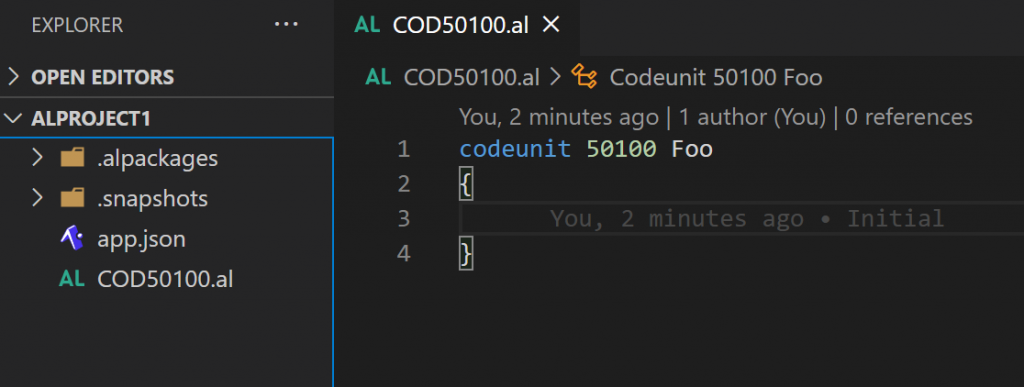Click the Codeunit 50100 Foo breadcrumb
This screenshot has height=387, width=1024.
716,77
